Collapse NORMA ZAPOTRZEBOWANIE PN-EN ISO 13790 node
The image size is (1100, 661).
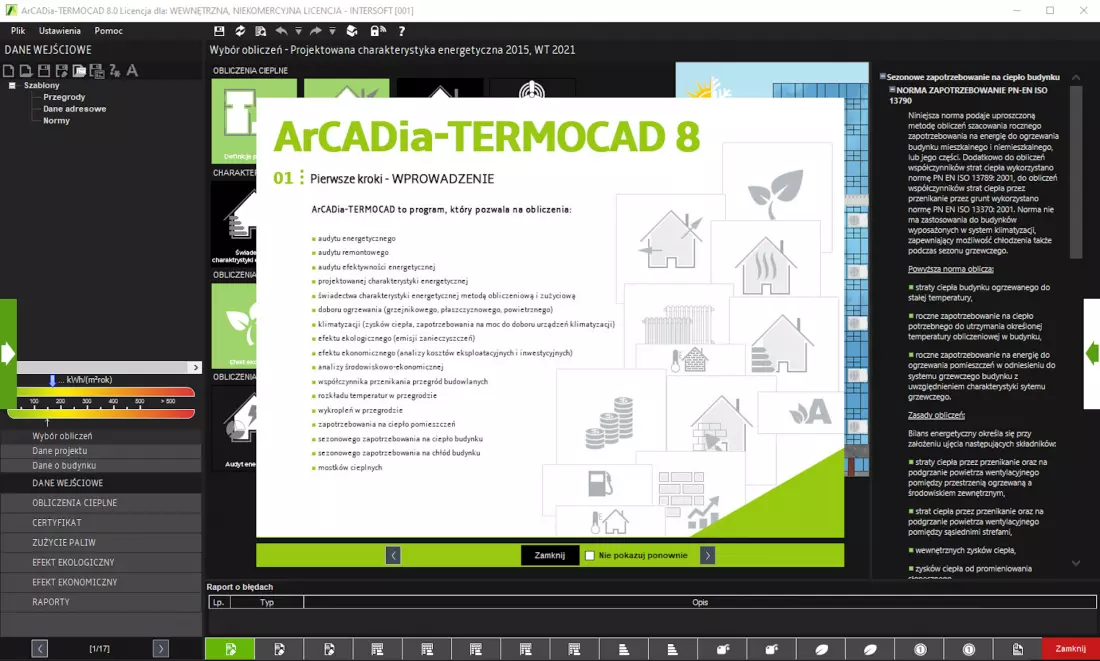892,90
